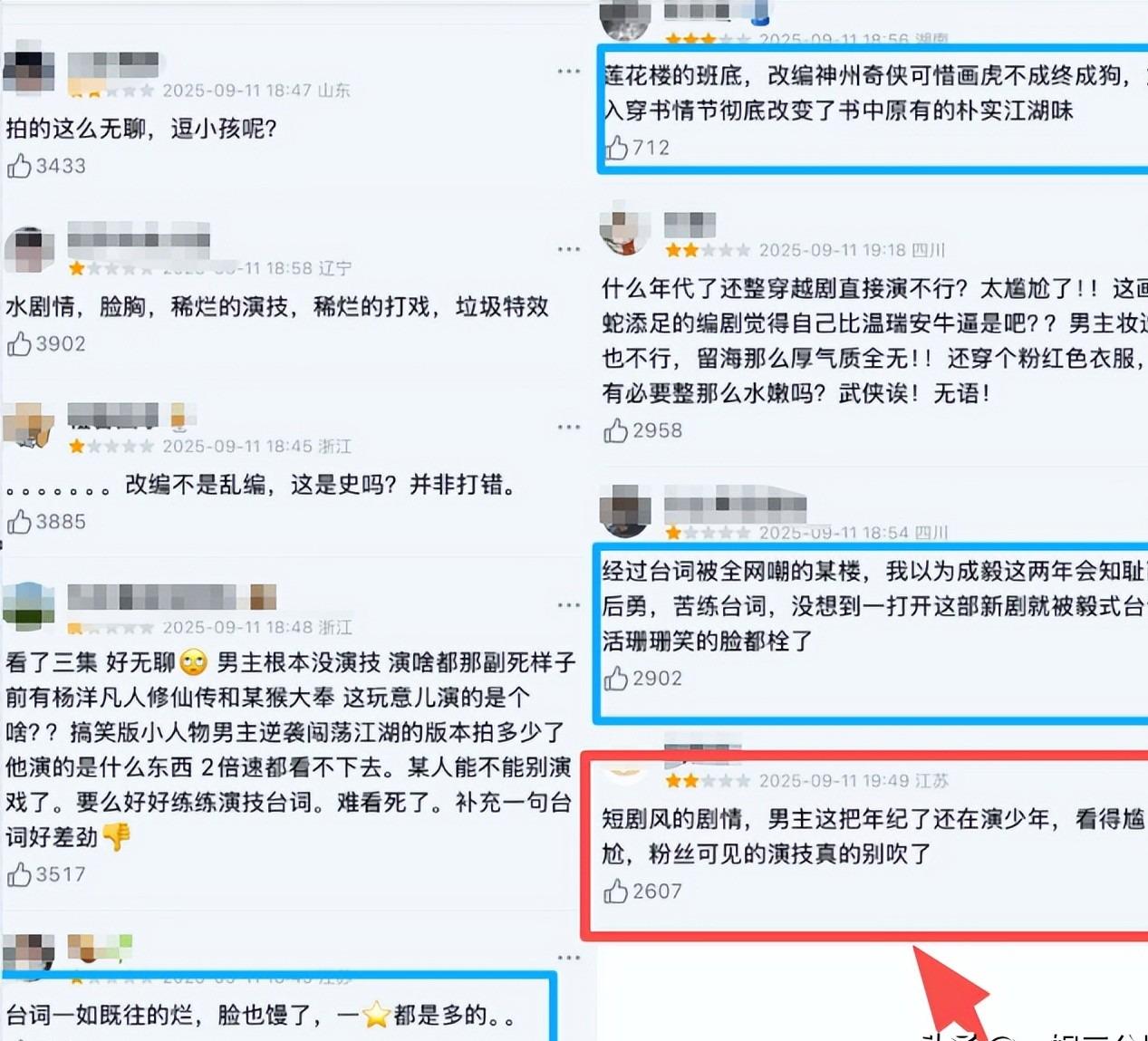Select the one-star rating on 辽宁 review
This screenshot has height=1041, width=1148.
coord(77,268)
